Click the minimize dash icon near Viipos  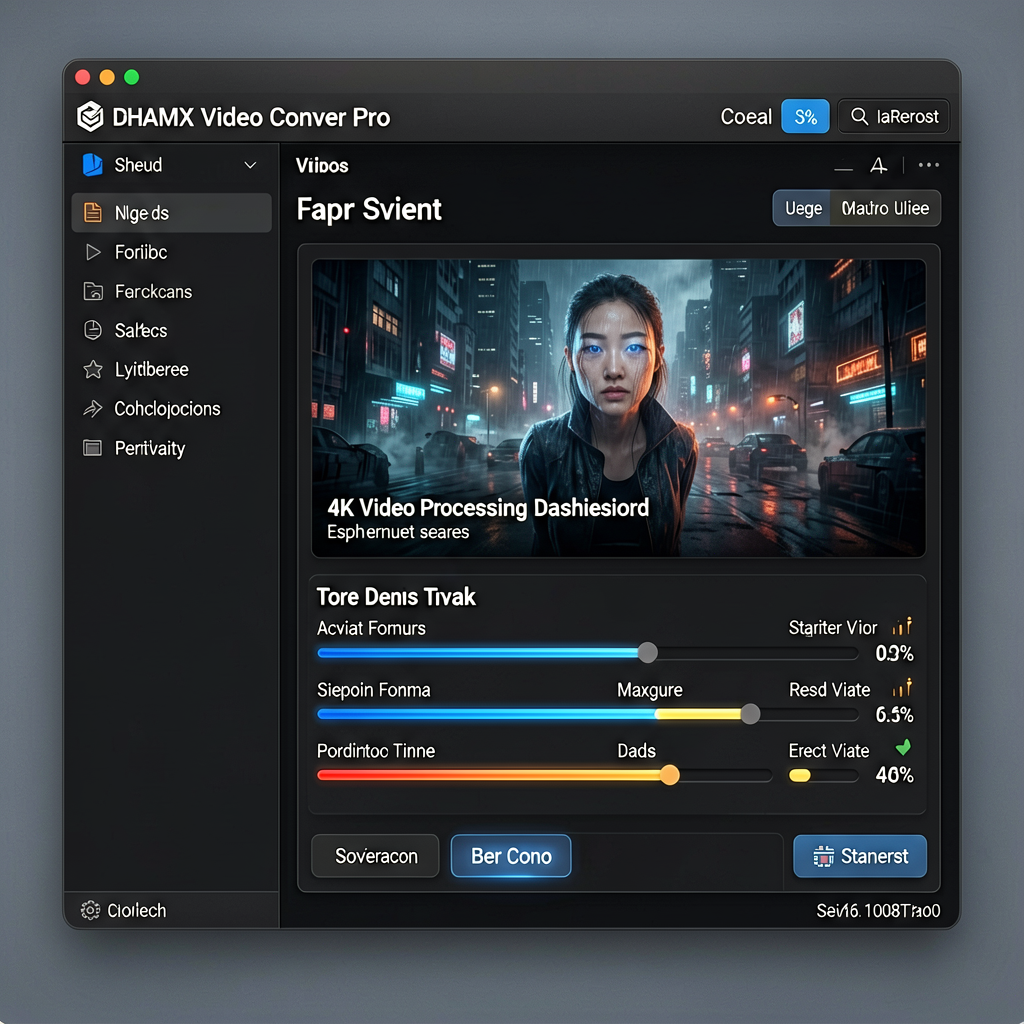tap(843, 169)
